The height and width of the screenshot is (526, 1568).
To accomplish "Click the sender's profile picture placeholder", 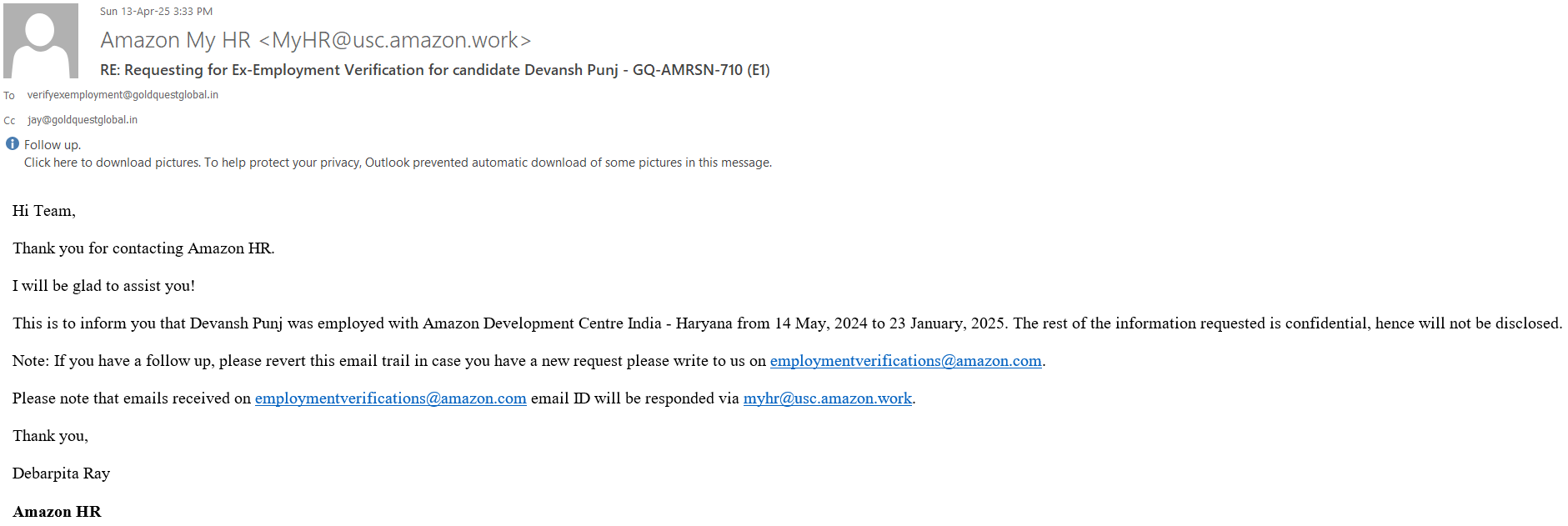I will 41,41.
